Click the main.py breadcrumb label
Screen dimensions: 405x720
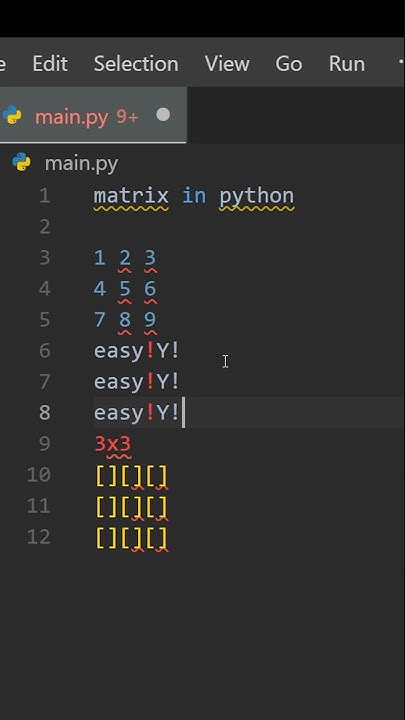[81, 163]
